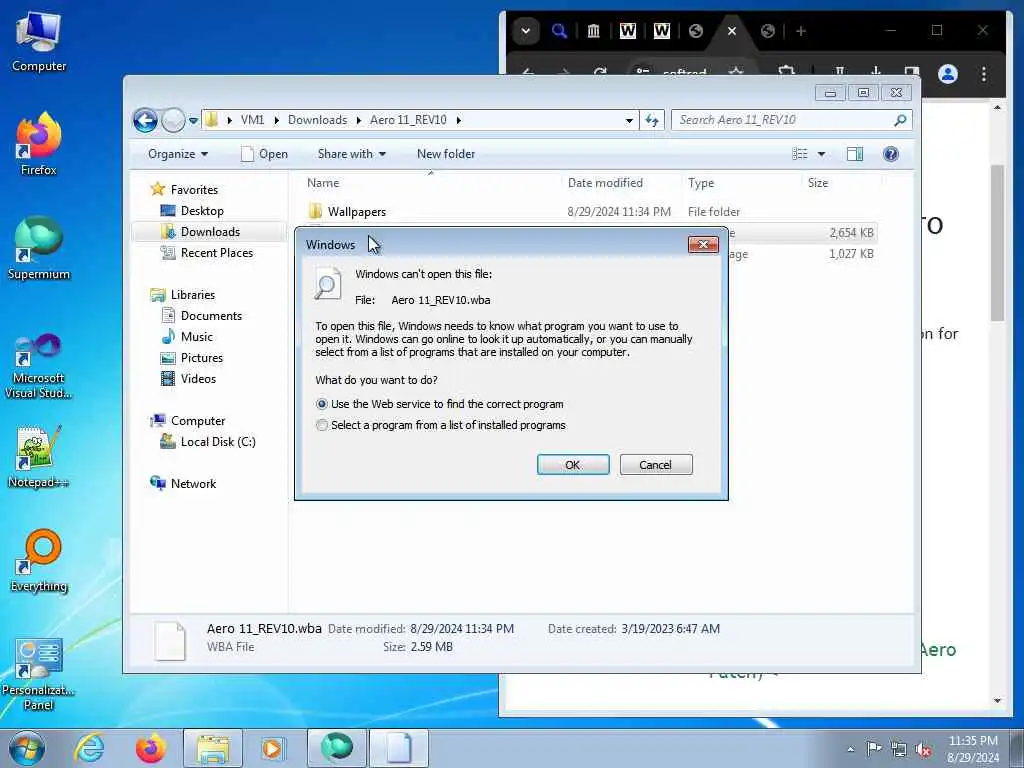Image resolution: width=1024 pixels, height=768 pixels.
Task: Expand the view options dropdown arrow
Action: coord(822,154)
